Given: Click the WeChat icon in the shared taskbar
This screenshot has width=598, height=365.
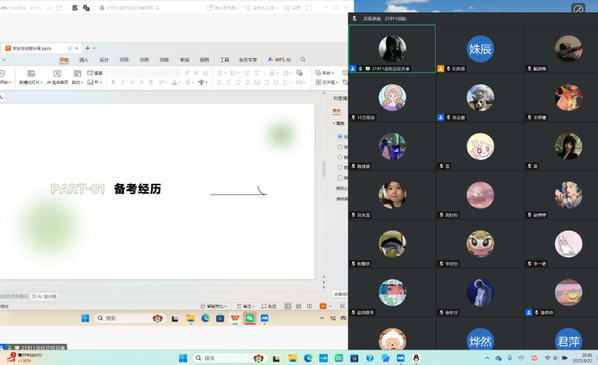Looking at the screenshot, I should tap(250, 318).
